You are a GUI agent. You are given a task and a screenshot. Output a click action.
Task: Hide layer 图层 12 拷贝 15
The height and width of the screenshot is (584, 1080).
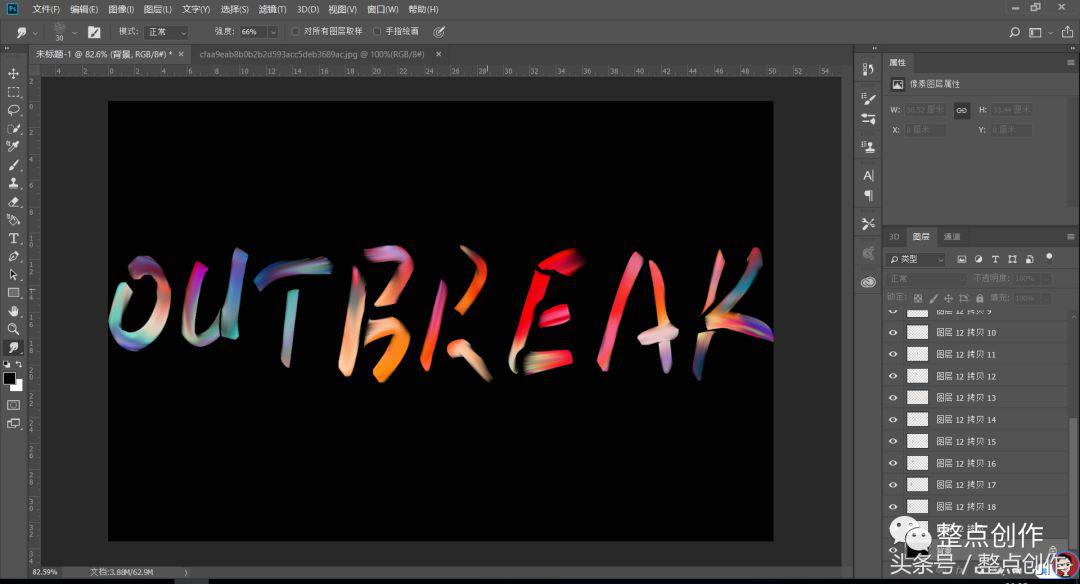point(893,441)
